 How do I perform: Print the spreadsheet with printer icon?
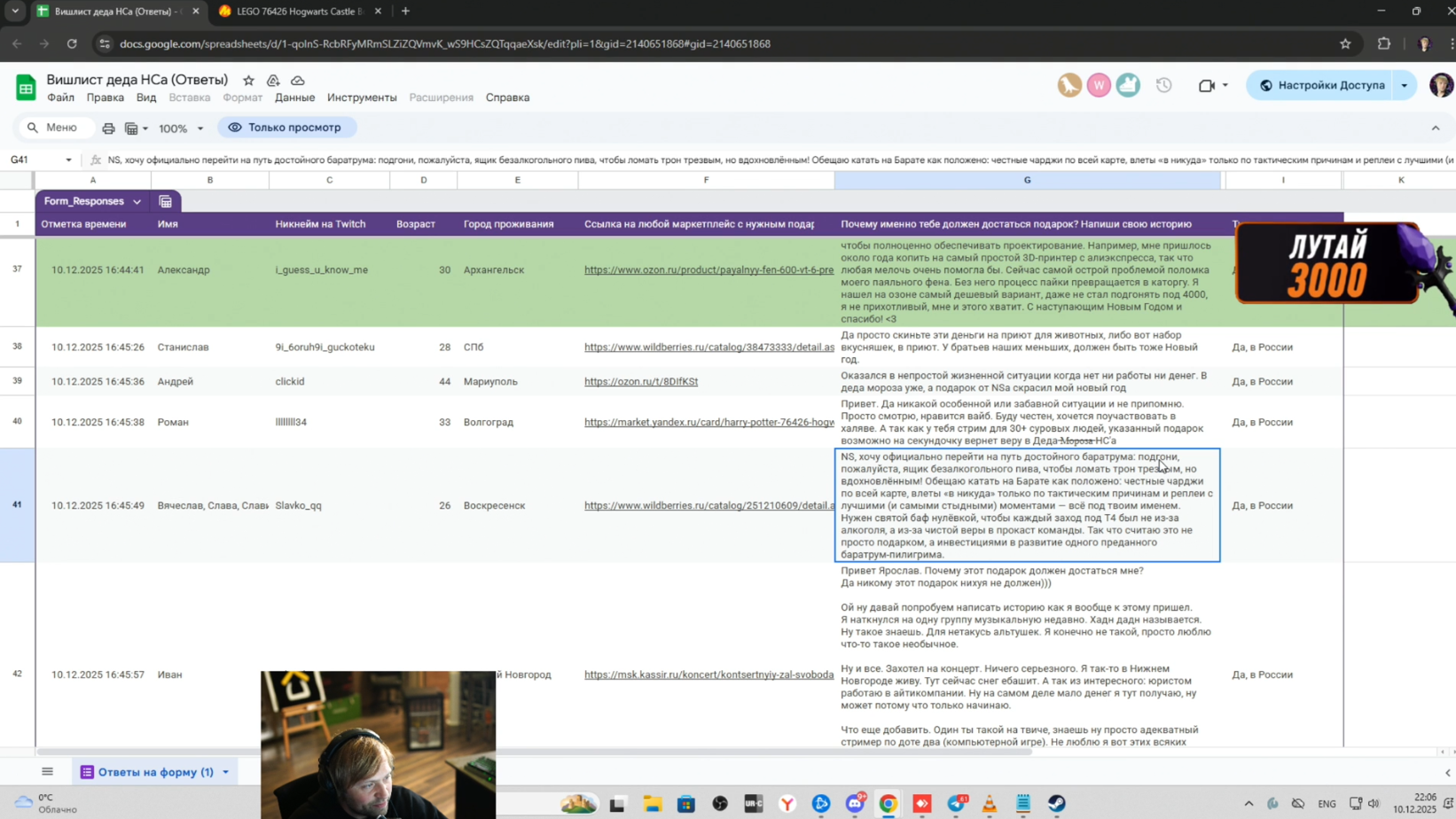click(x=108, y=129)
